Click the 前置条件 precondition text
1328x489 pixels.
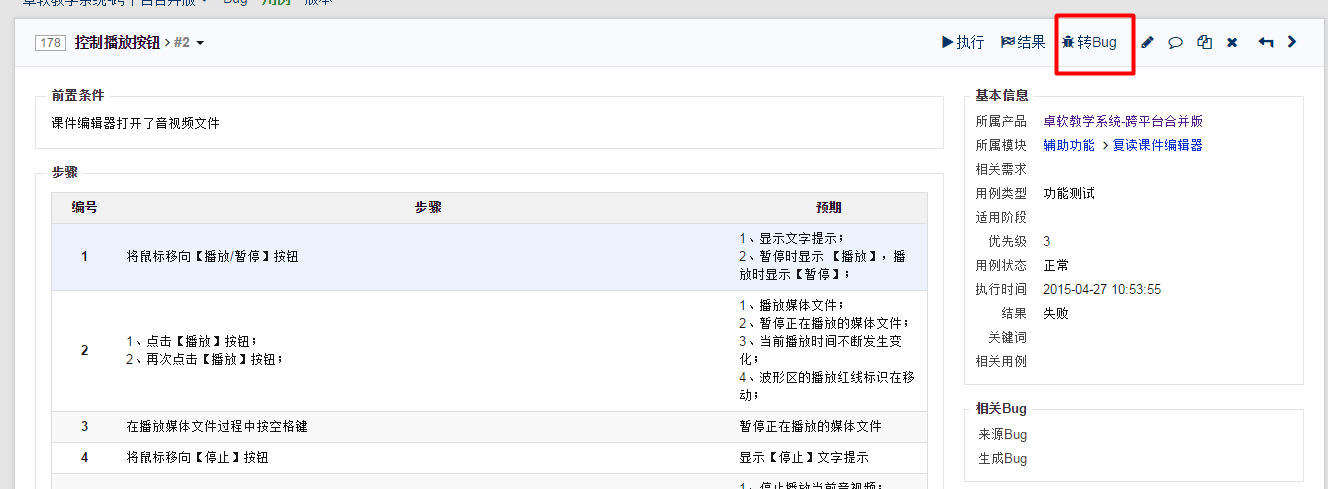[x=135, y=123]
